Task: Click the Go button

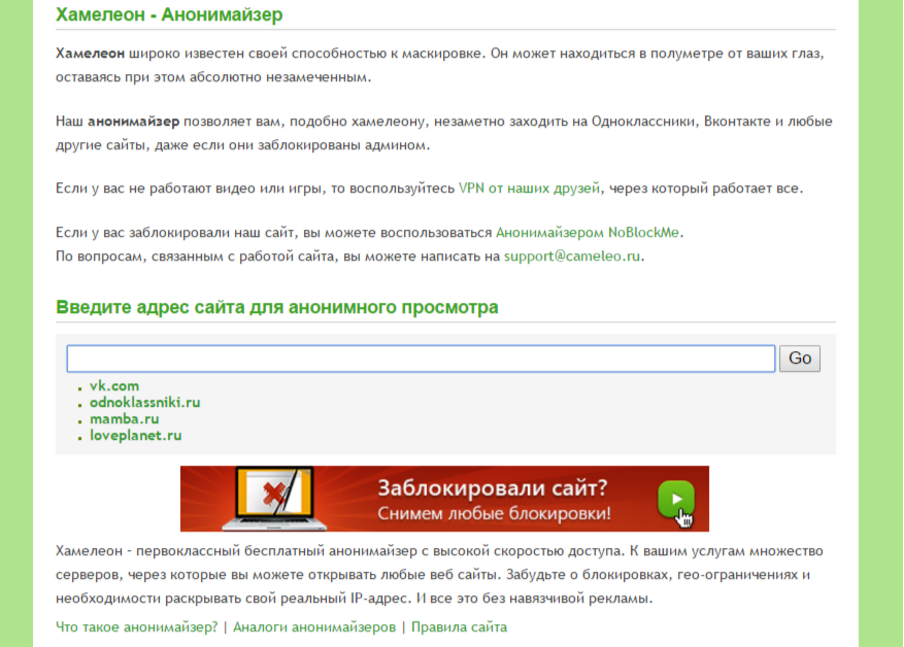Action: 800,359
